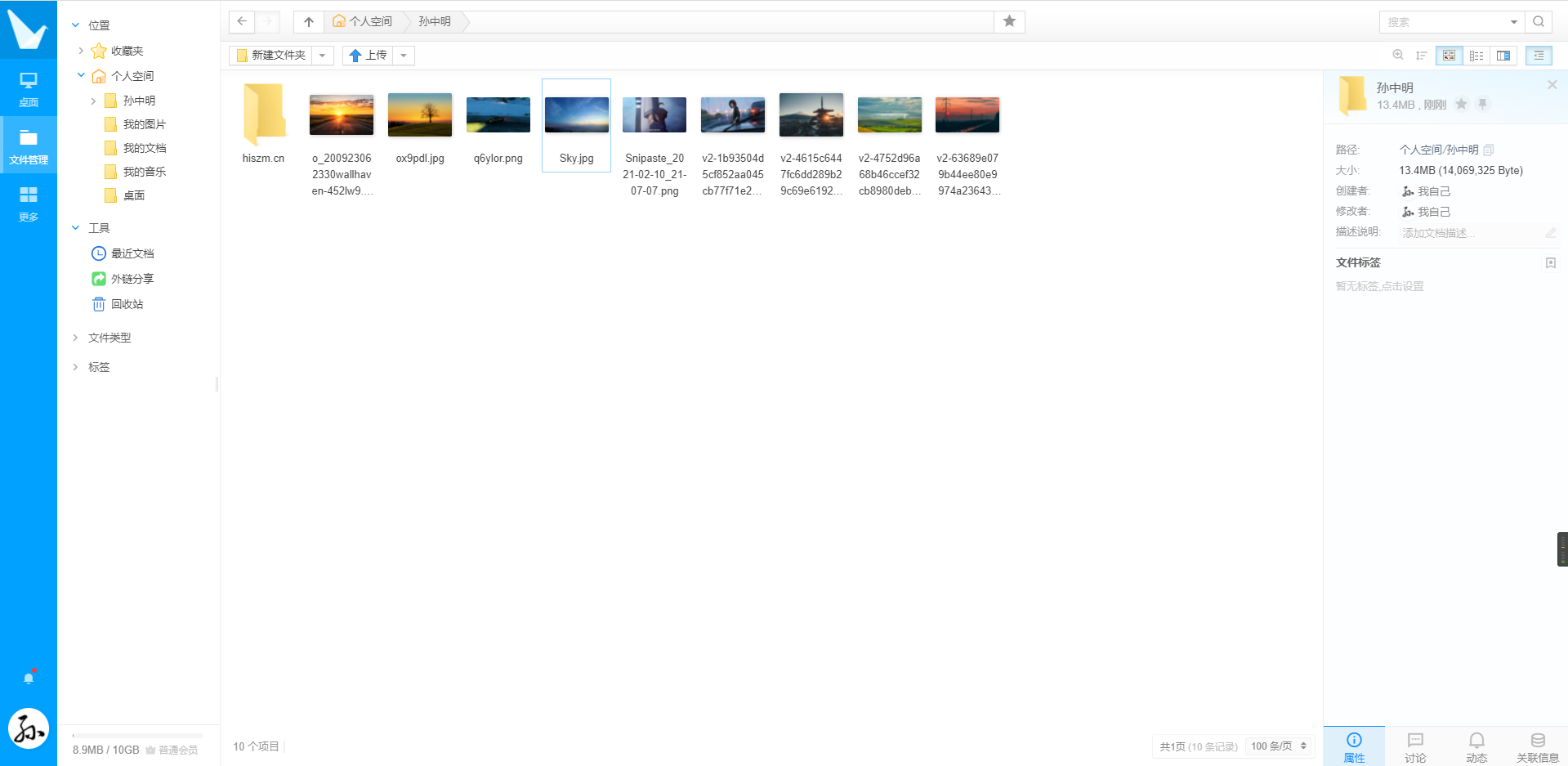Click the zoom-in thumbnail size icon
Viewport: 1568px width, 766px height.
click(x=1398, y=55)
